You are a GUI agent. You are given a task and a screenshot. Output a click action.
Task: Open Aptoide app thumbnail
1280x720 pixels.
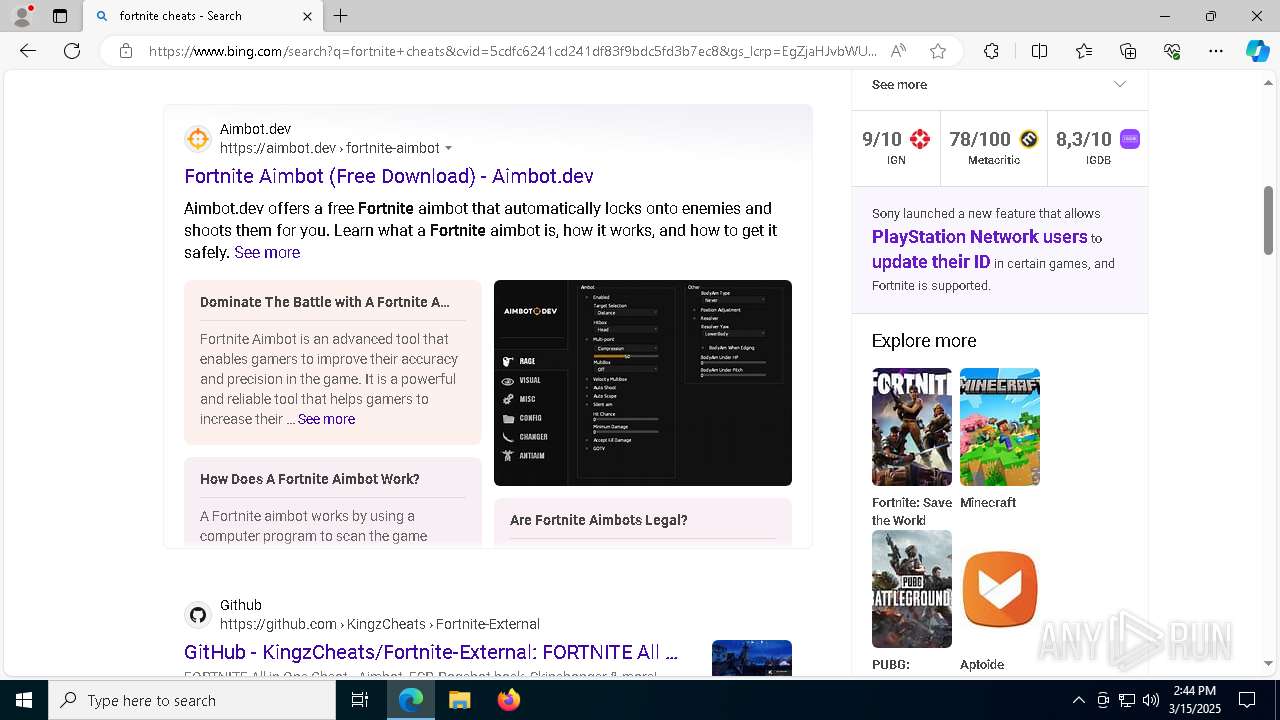[x=1000, y=589]
